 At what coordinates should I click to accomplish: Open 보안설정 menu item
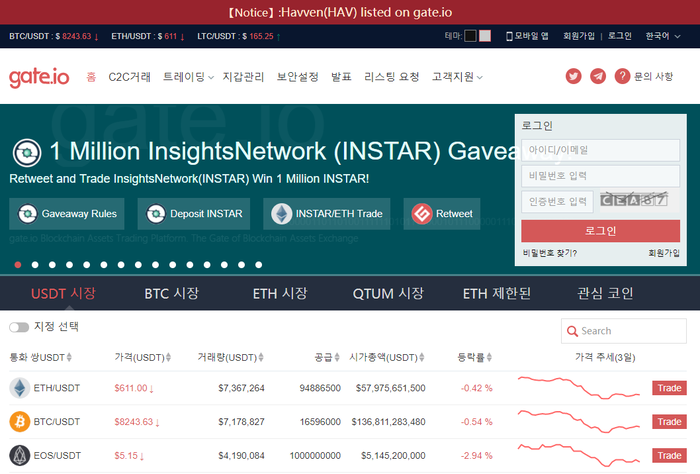pyautogui.click(x=297, y=77)
